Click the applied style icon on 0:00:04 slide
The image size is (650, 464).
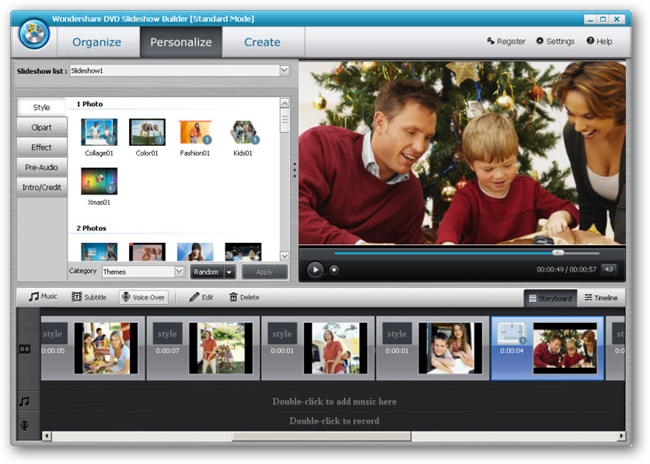pos(512,333)
